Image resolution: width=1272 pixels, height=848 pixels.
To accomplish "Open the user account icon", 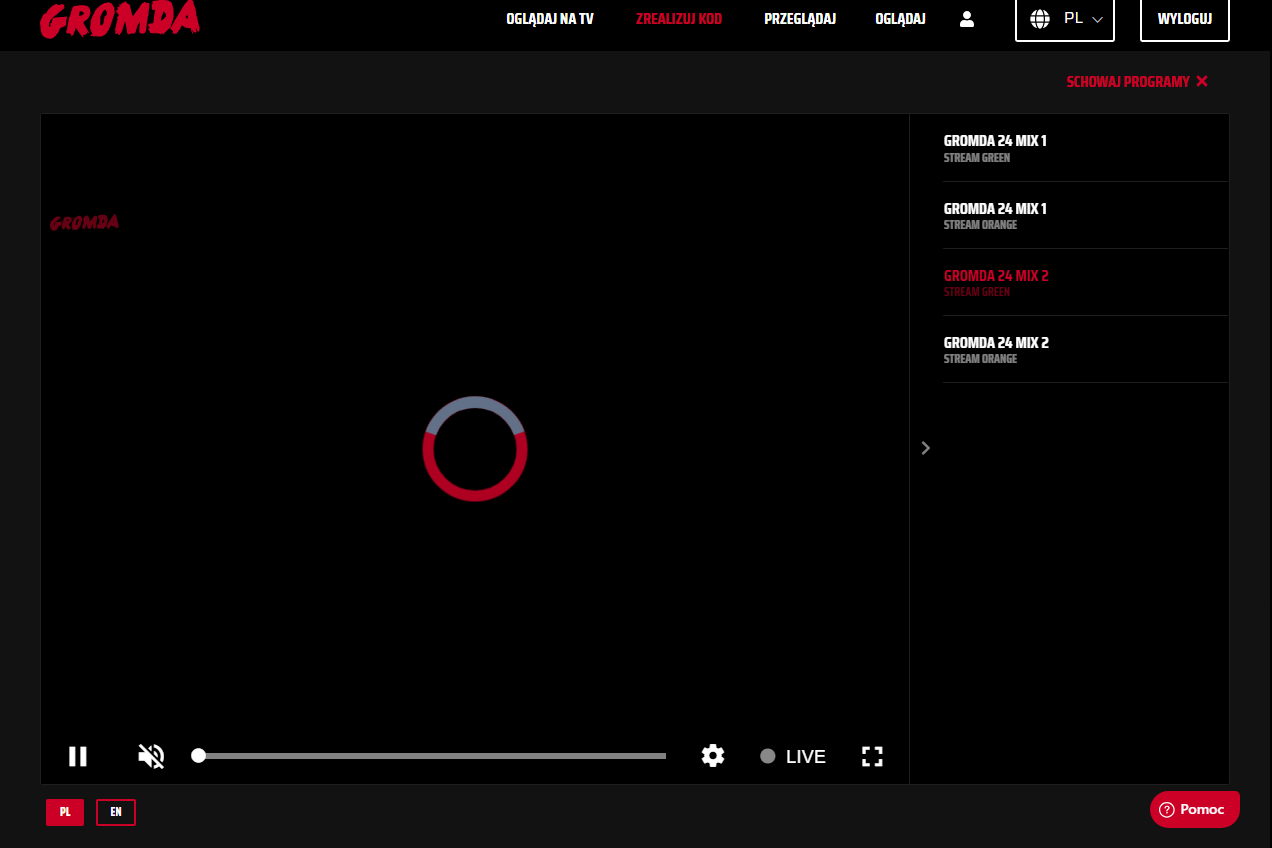I will click(x=967, y=19).
